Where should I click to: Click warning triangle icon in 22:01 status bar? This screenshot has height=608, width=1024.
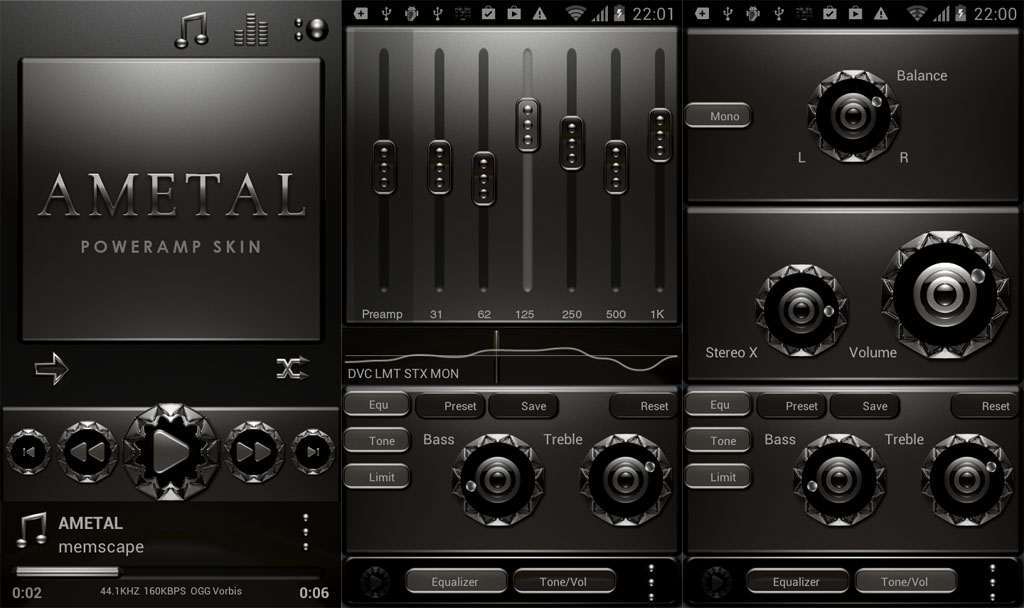point(540,14)
